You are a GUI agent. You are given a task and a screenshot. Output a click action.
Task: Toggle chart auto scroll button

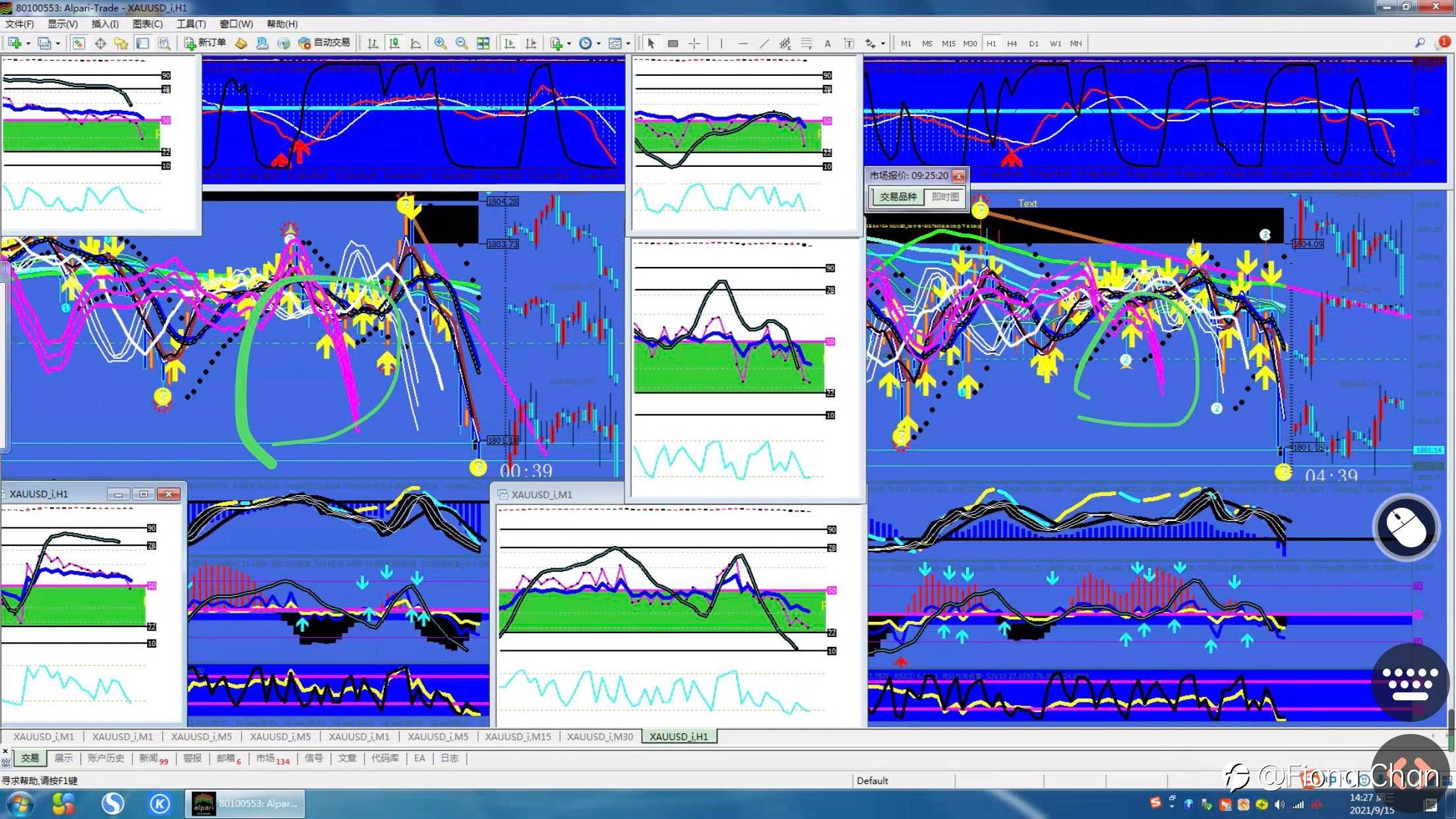509,43
